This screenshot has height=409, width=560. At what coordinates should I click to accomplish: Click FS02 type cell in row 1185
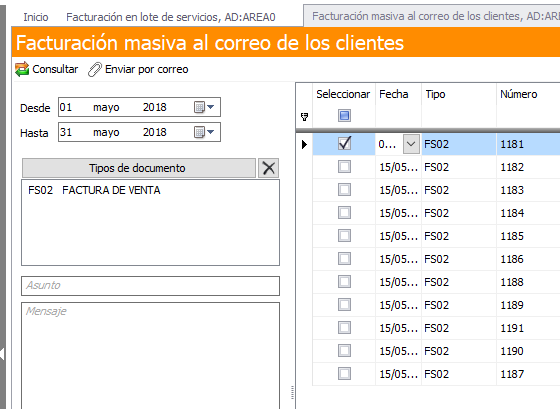coord(459,236)
